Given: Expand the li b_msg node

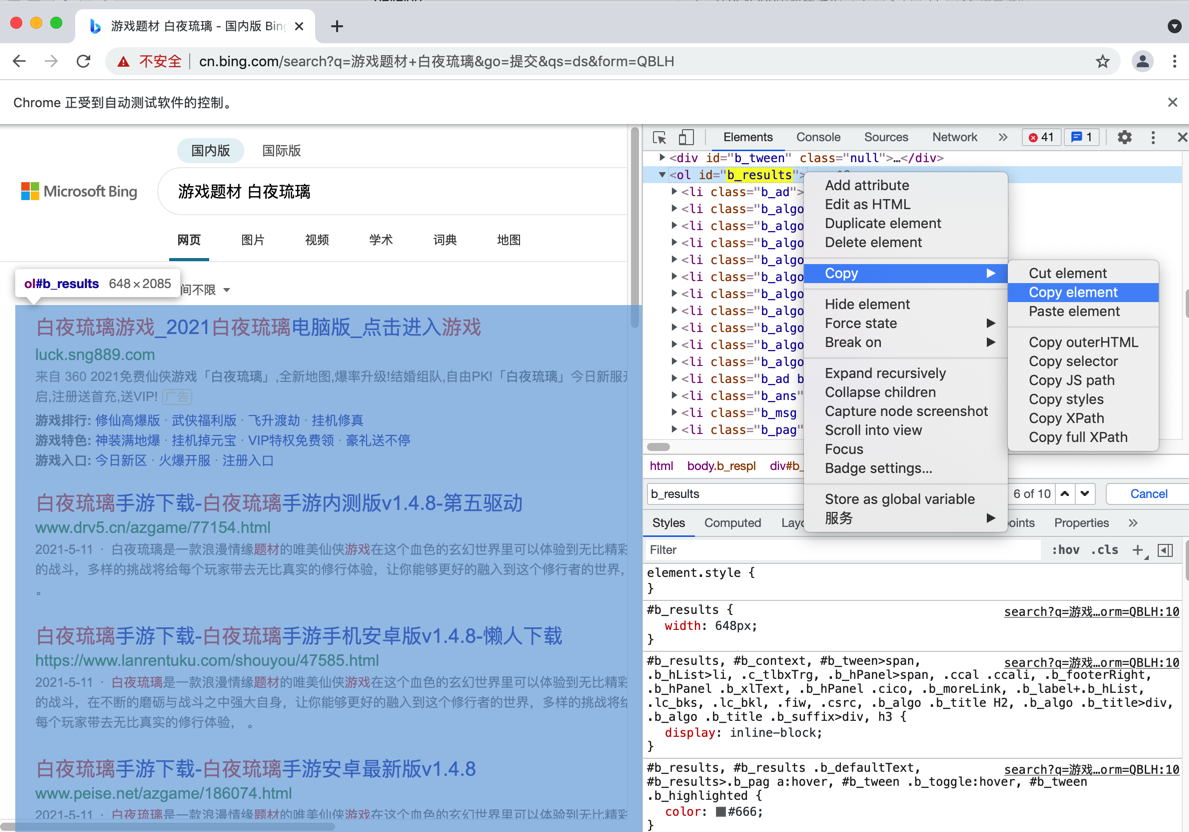Looking at the screenshot, I should (674, 413).
